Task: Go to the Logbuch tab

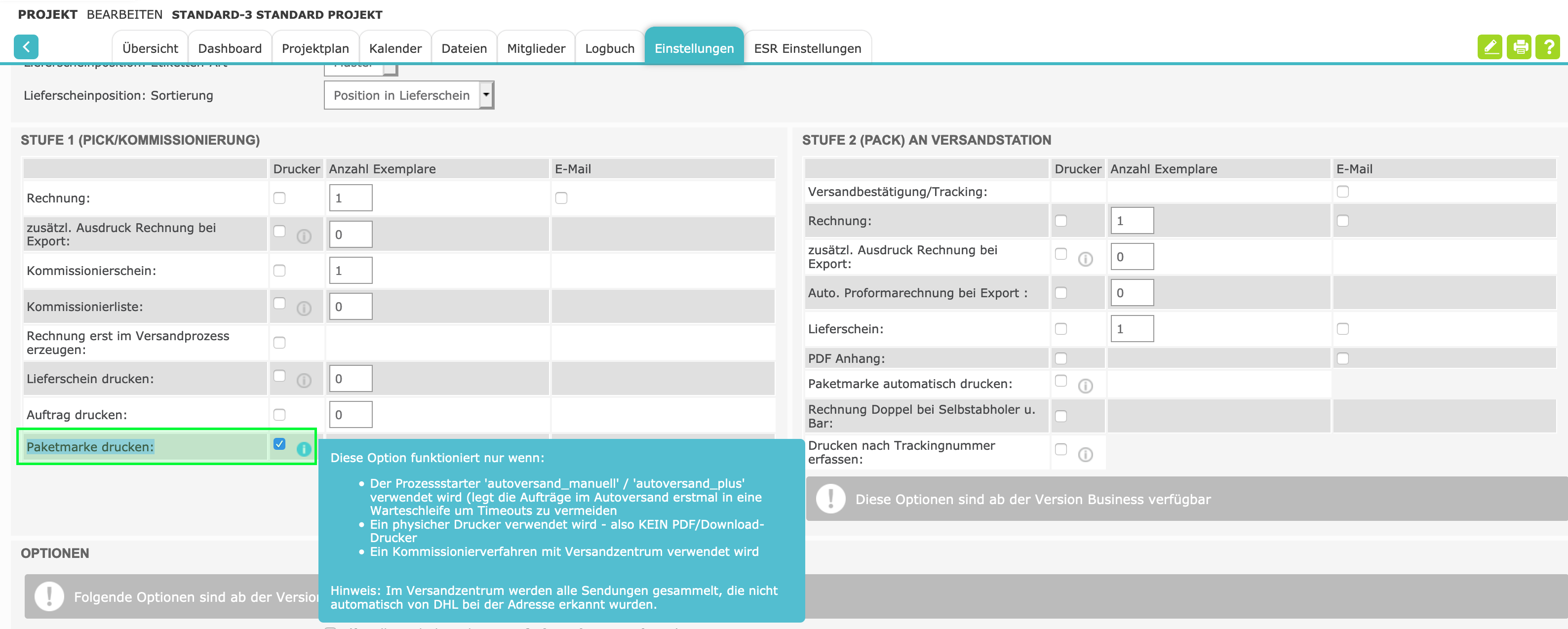Action: tap(609, 48)
